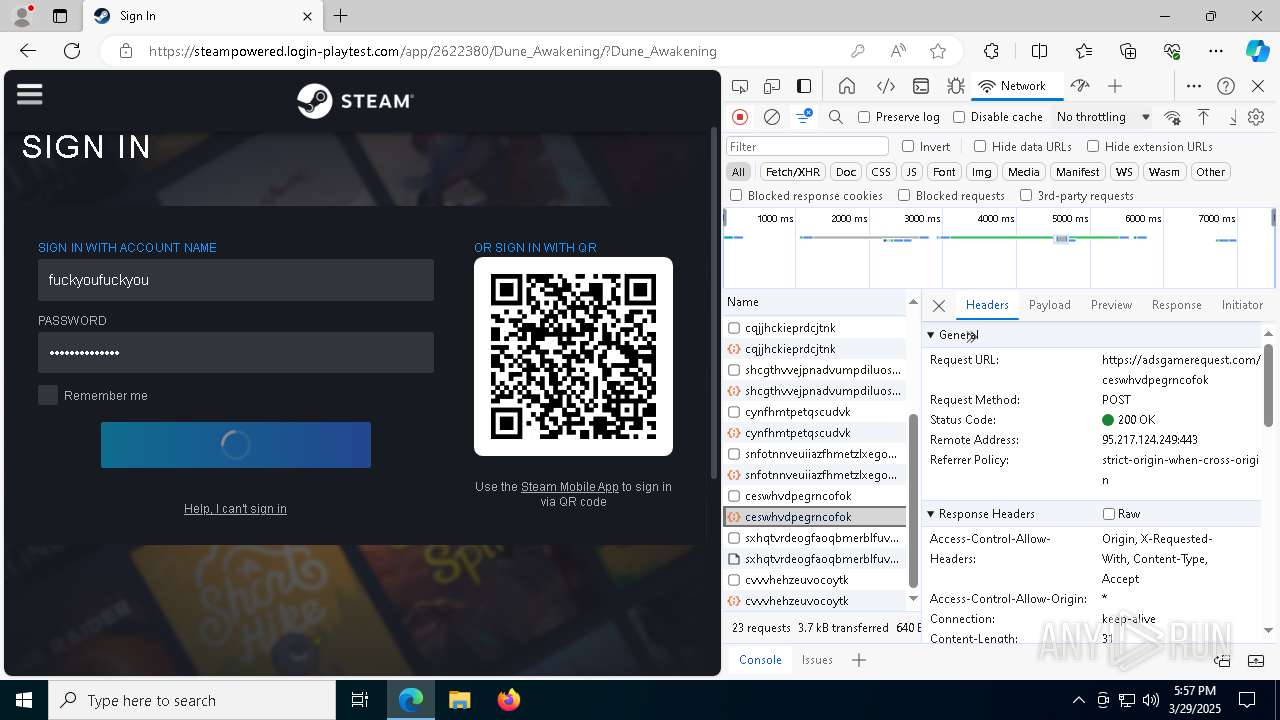
Task: Open DevTools Welcome home icon
Action: (x=847, y=86)
